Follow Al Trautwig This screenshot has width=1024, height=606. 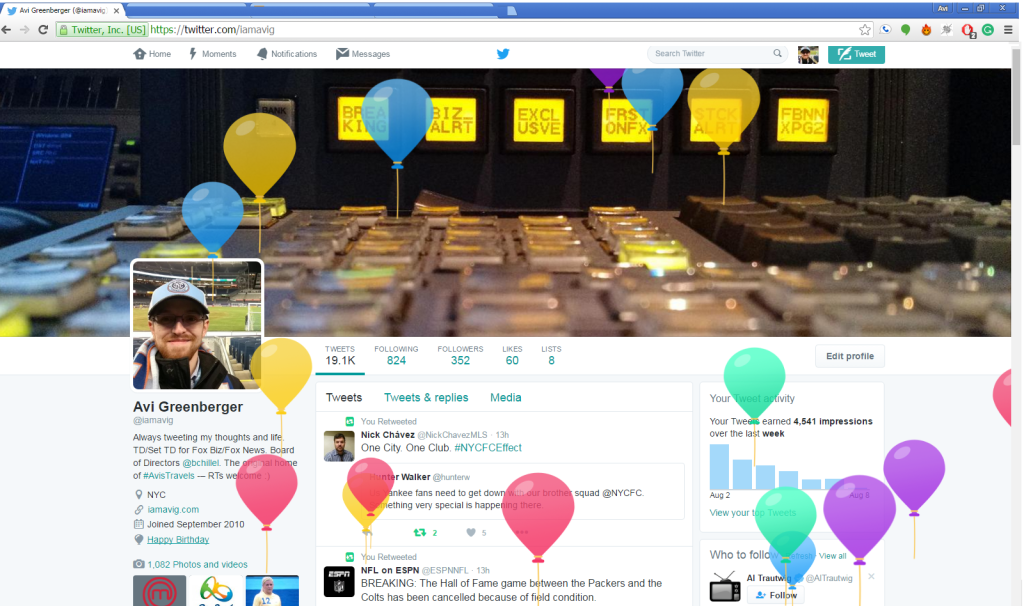(776, 594)
